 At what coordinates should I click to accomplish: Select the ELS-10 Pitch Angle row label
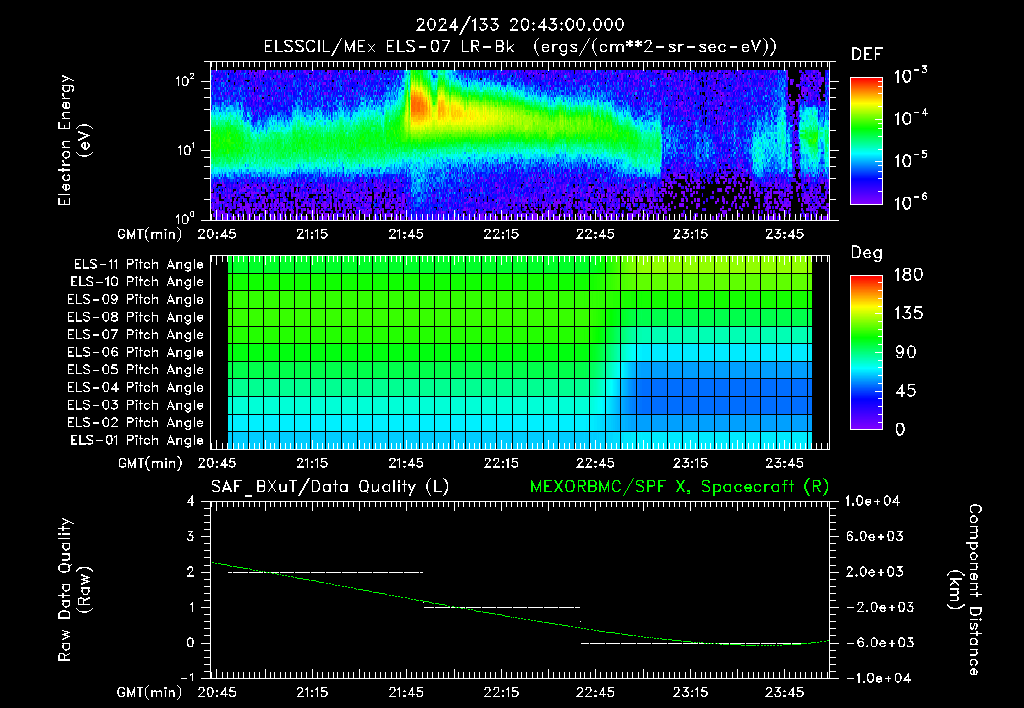(x=137, y=282)
